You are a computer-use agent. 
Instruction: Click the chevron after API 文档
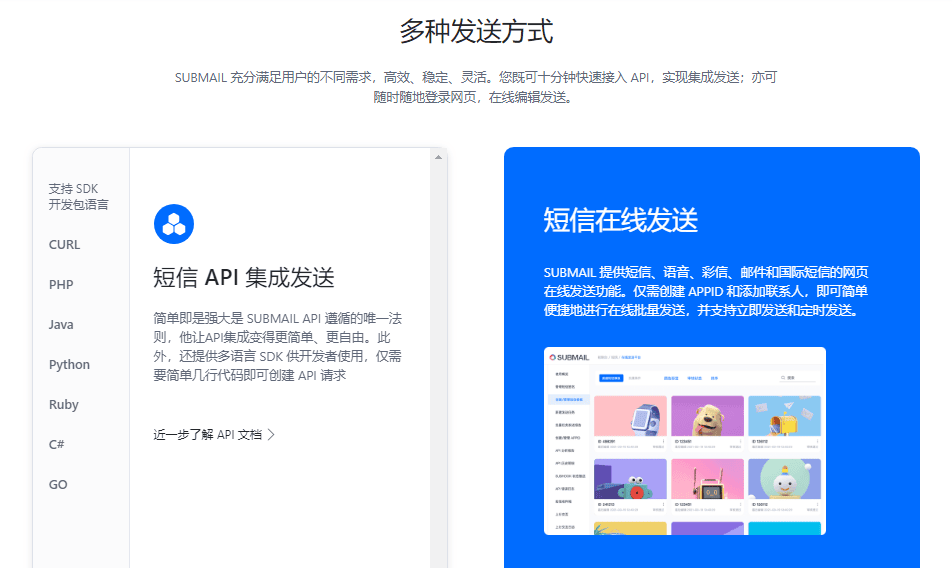pyautogui.click(x=271, y=434)
